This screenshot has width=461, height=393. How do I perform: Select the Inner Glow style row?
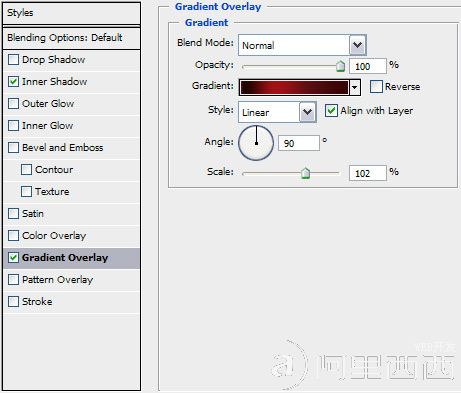71,126
